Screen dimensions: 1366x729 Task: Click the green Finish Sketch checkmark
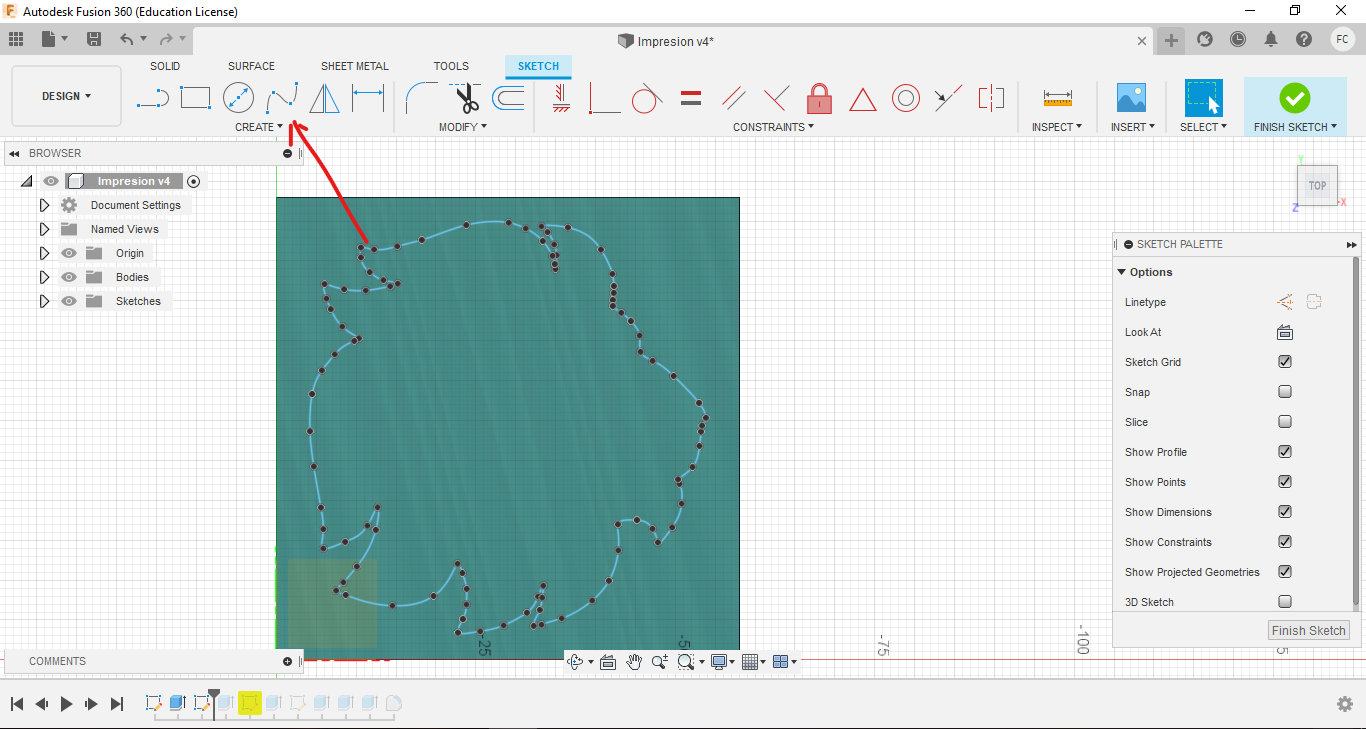pyautogui.click(x=1294, y=97)
